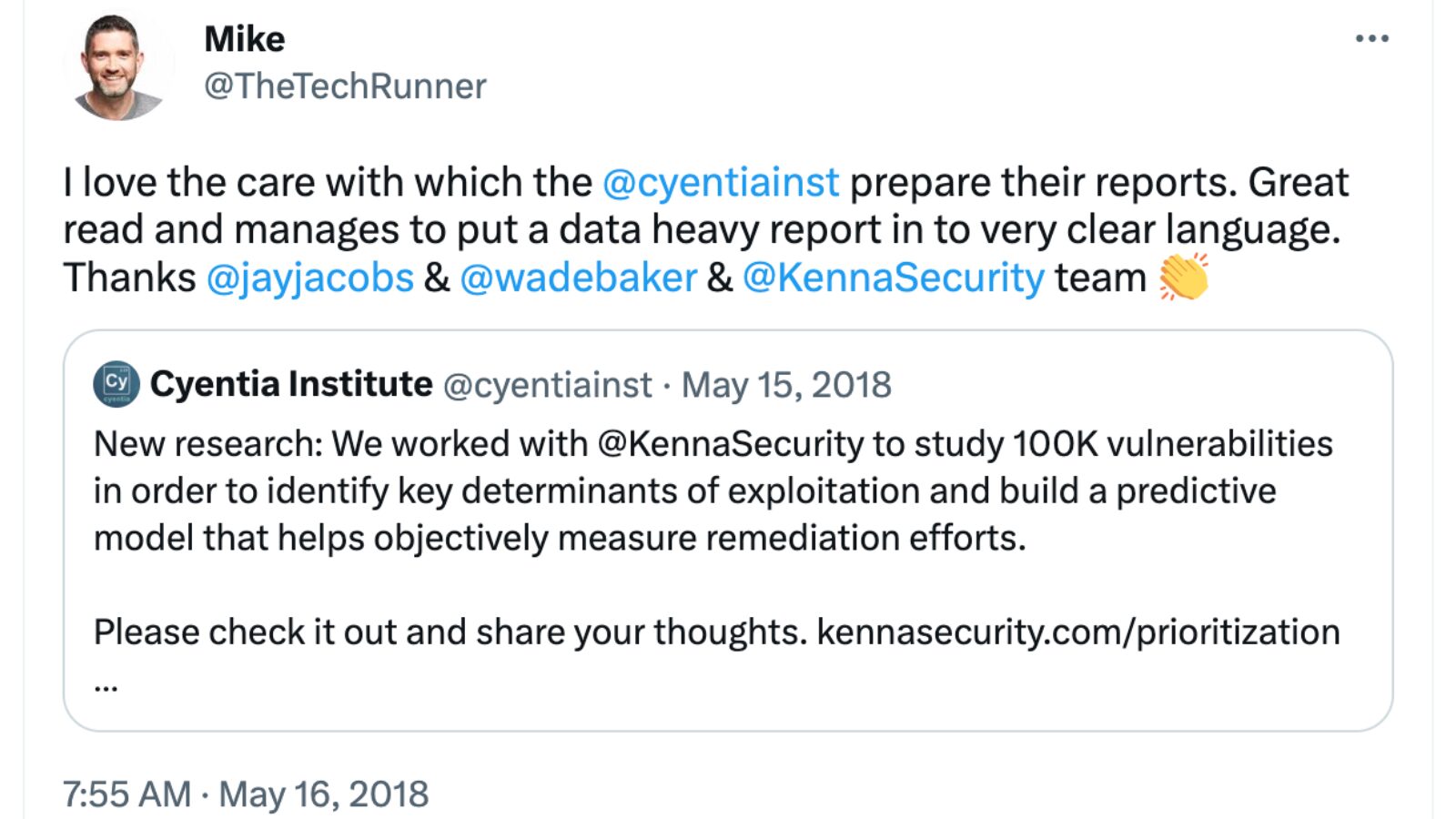Viewport: 1456px width, 819px height.
Task: Click the 7:55 AM · May 16, 2018 timestamp
Action: 246,794
